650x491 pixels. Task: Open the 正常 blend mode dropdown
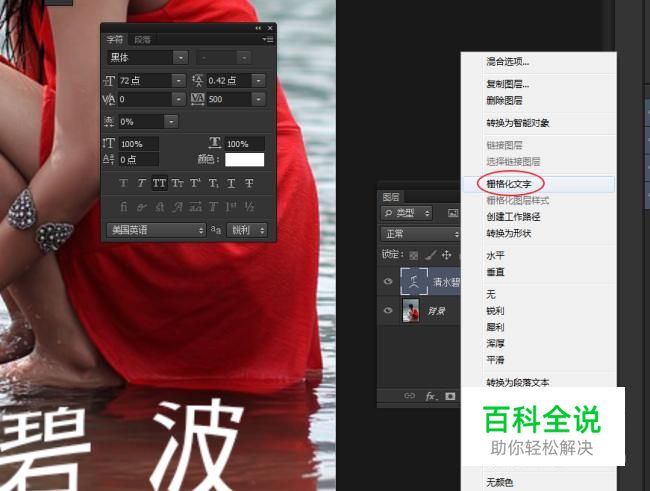(x=420, y=234)
